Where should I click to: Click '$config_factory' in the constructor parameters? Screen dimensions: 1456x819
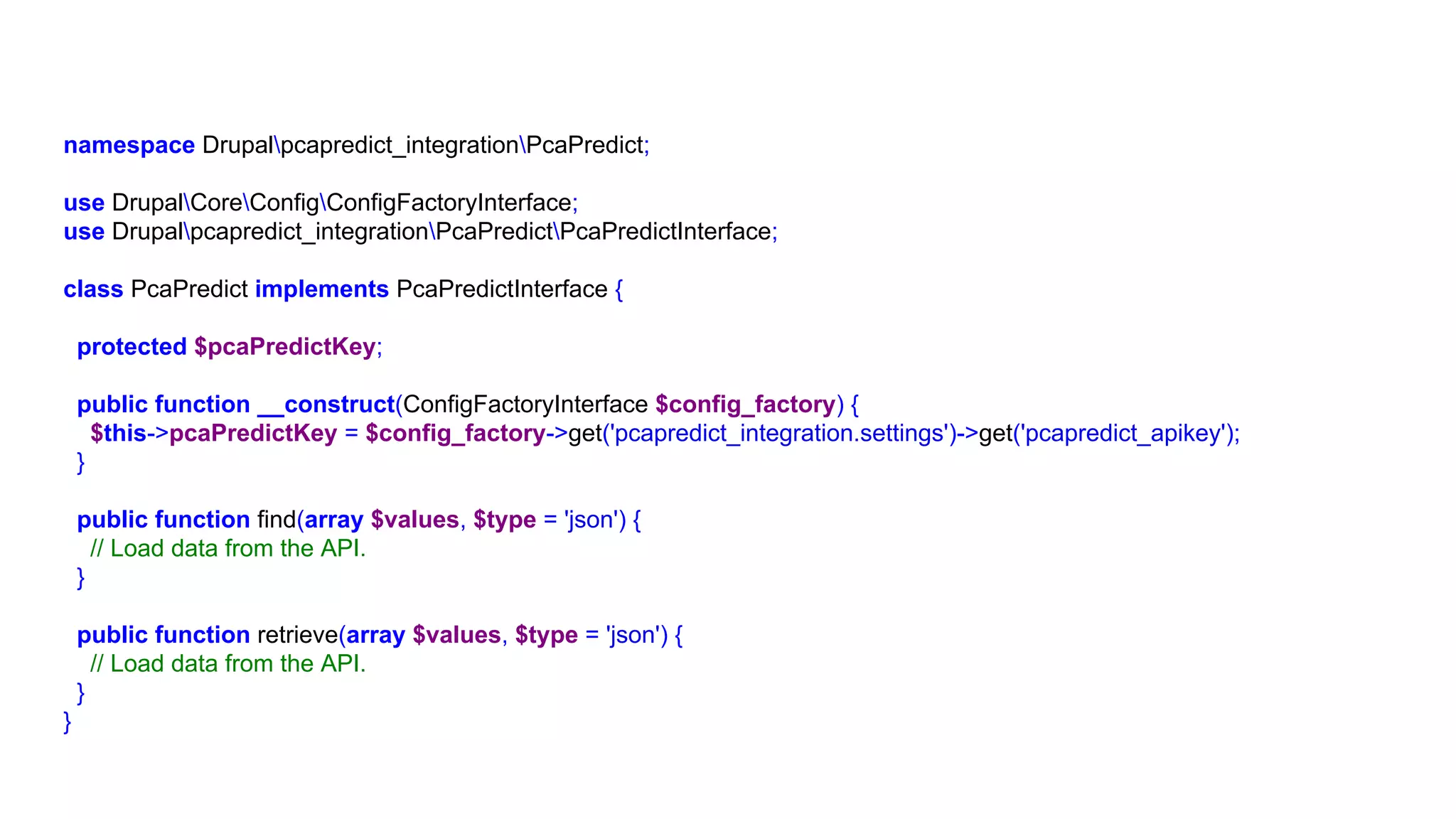[745, 405]
